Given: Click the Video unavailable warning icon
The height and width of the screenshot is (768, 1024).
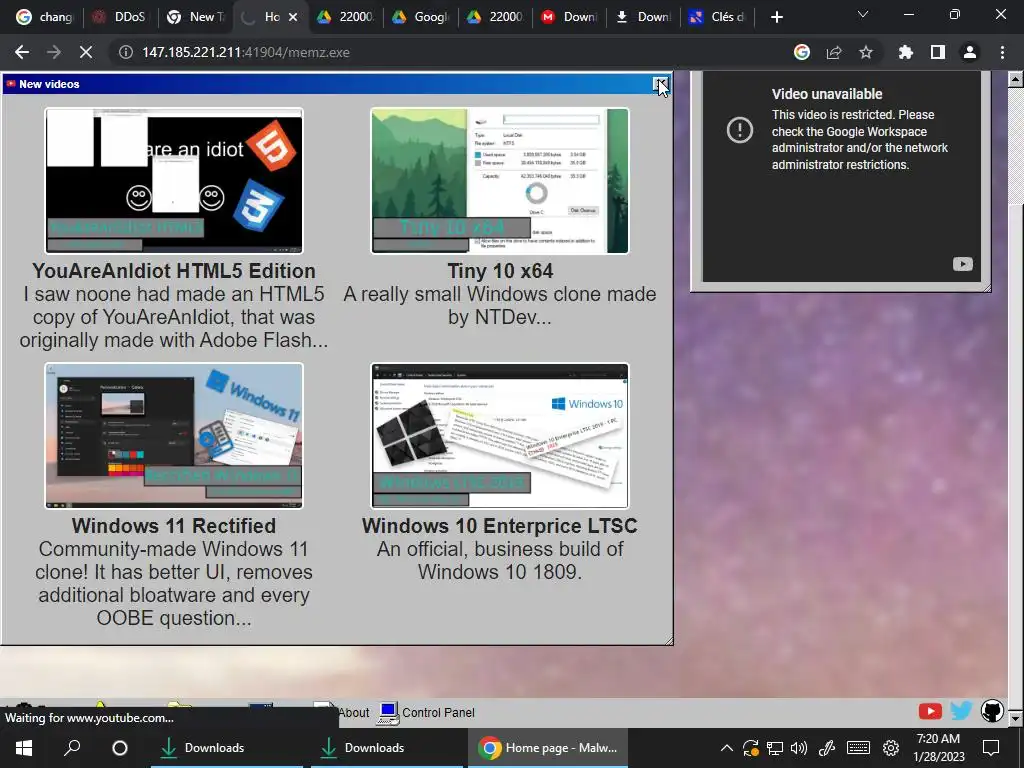Looking at the screenshot, I should 740,129.
